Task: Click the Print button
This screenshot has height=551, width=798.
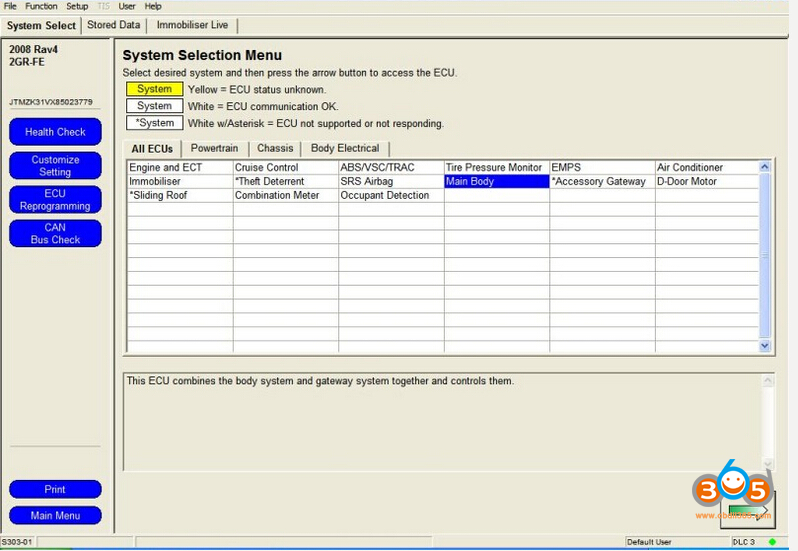Action: coord(55,489)
